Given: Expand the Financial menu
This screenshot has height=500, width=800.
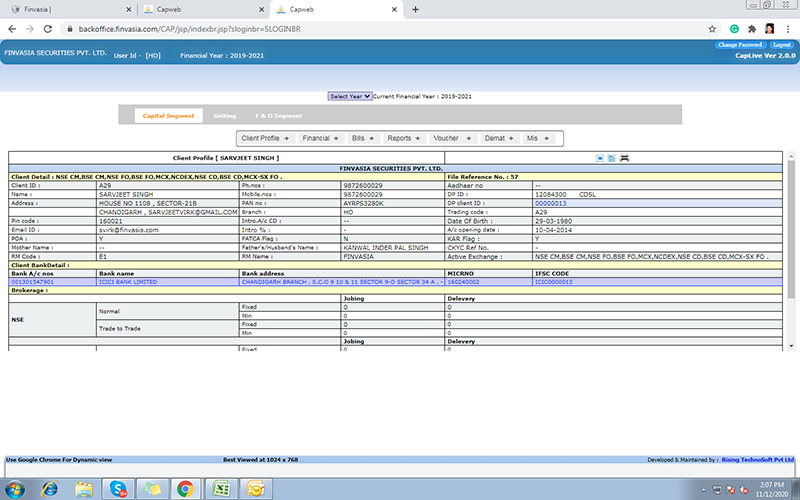Looking at the screenshot, I should (320, 138).
